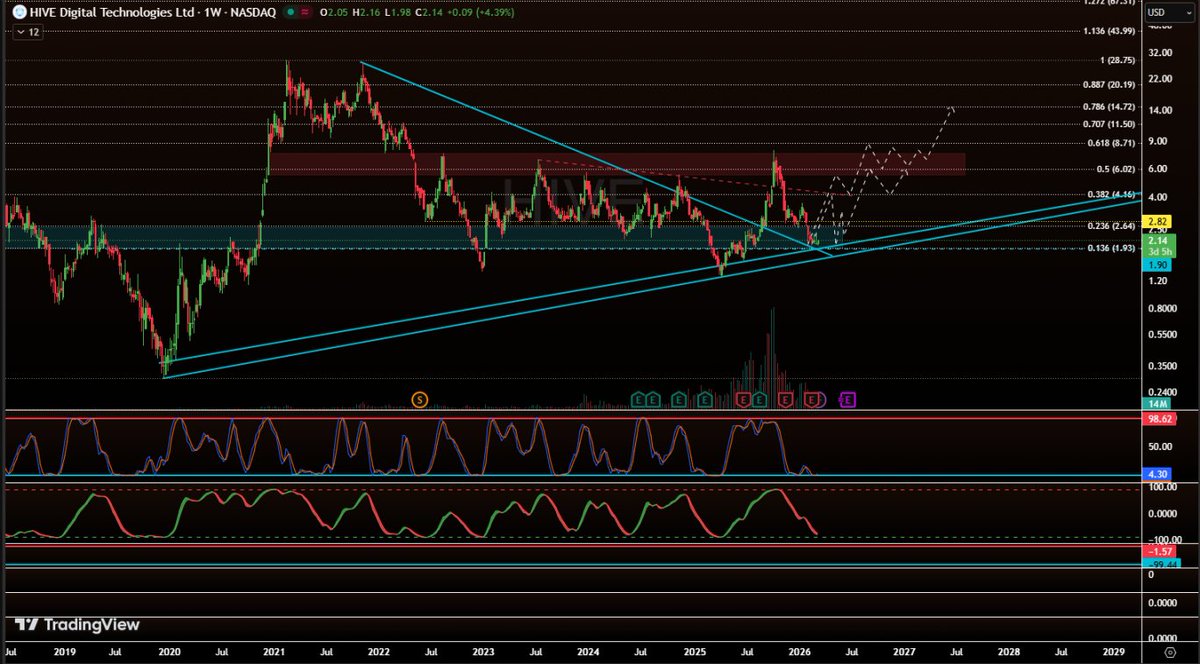Screen dimensions: 1200x664
Task: Click the HIVE Digital Technologies logo icon
Action: pos(21,13)
